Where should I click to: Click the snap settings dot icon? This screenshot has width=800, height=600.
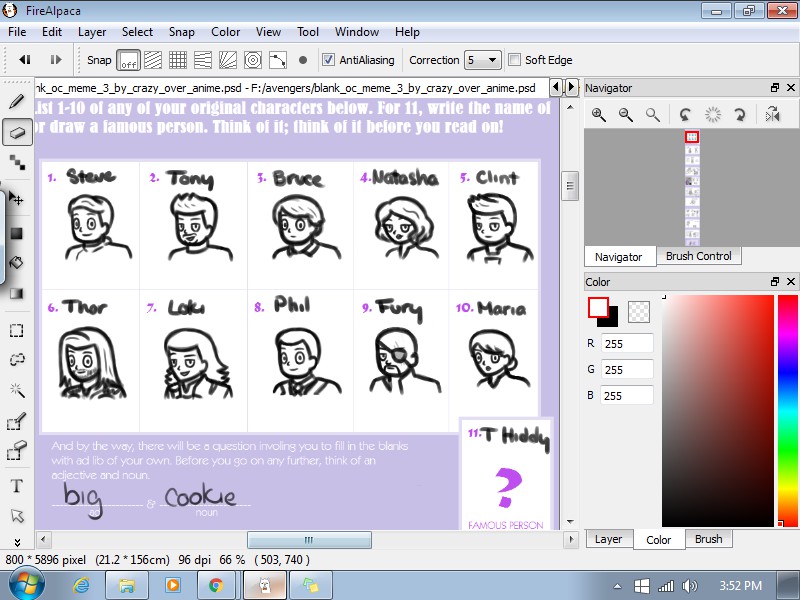[303, 60]
